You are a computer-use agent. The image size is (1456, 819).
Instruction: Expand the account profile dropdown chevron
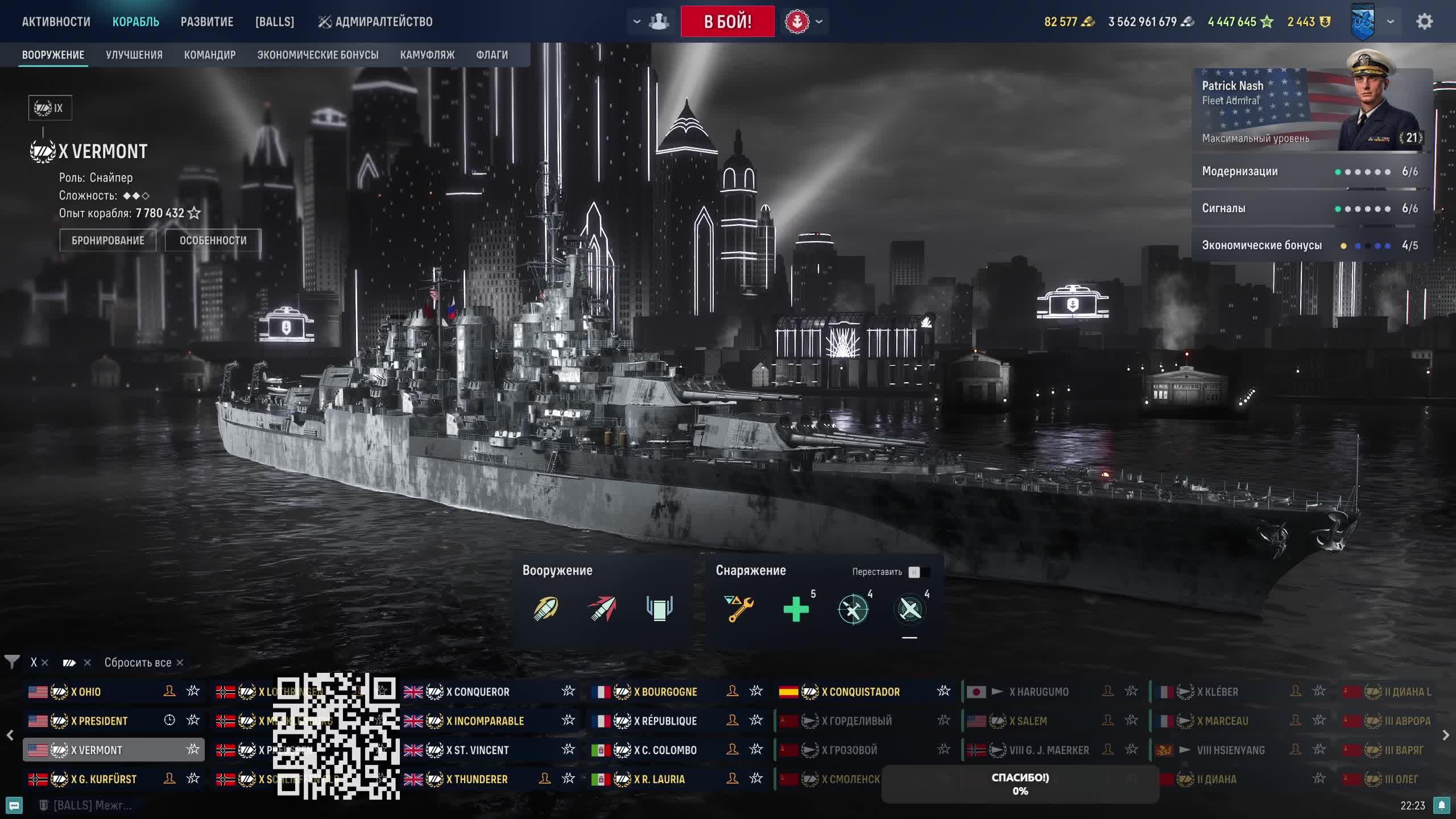point(1391,22)
